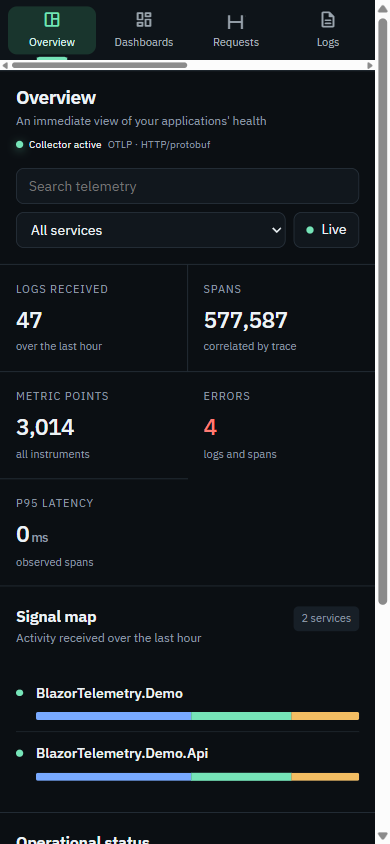The height and width of the screenshot is (844, 390).
Task: Focus the Search telemetry field
Action: click(187, 186)
